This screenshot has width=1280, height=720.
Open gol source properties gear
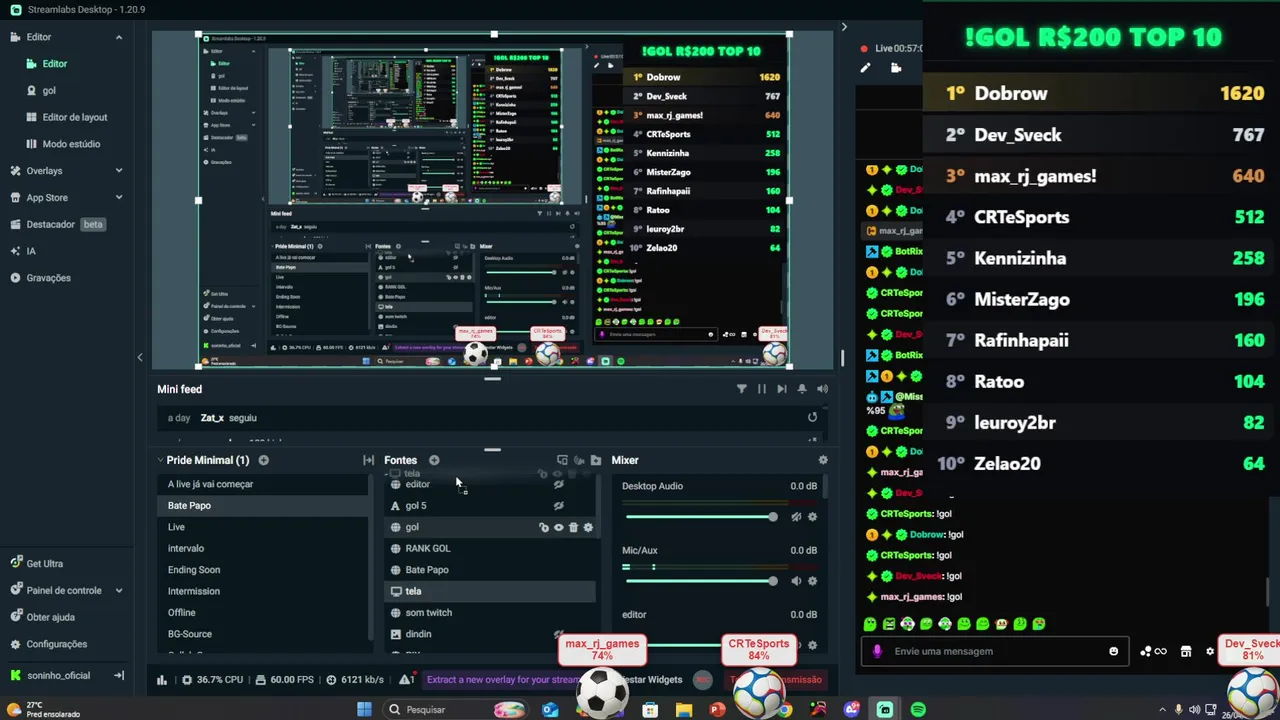click(588, 527)
